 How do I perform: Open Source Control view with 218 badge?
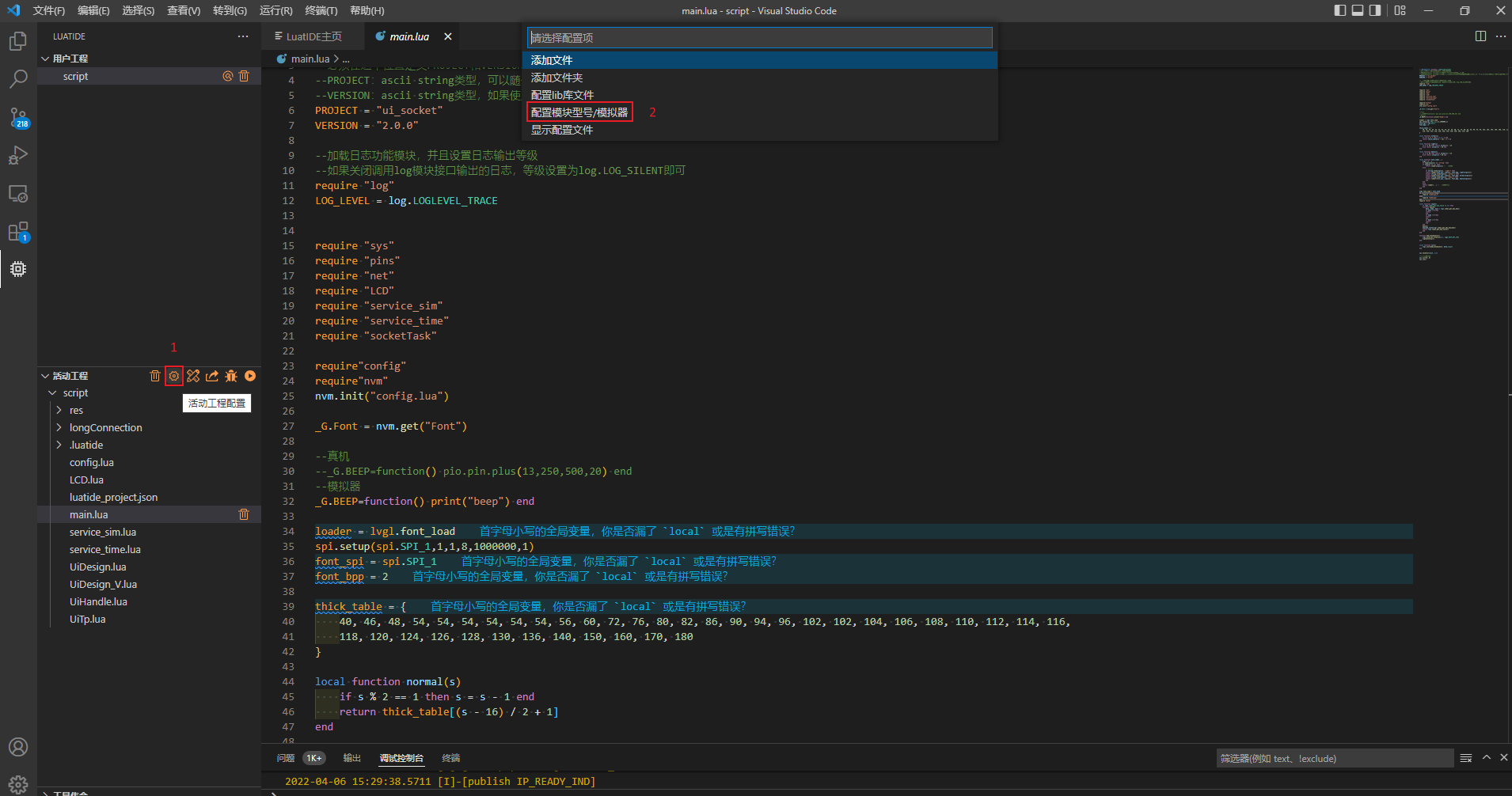tap(17, 117)
